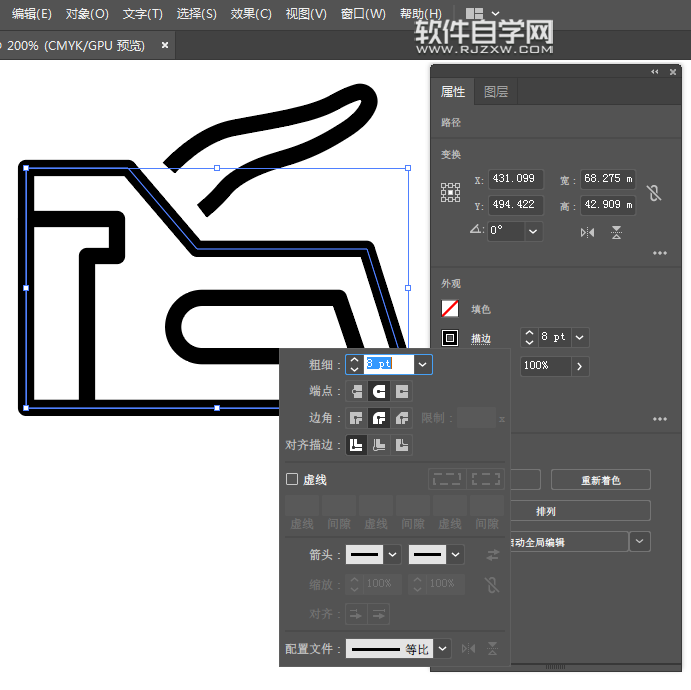Expand the rotation angle dropdown
The height and width of the screenshot is (690, 691).
pos(533,231)
